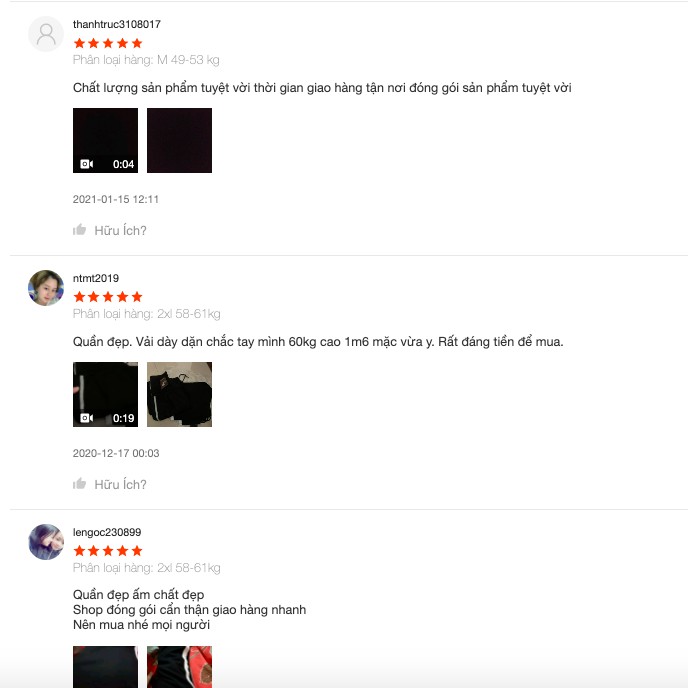The height and width of the screenshot is (688, 688).
Task: Open the dark photo beside the 0:04 video
Action: tap(179, 140)
